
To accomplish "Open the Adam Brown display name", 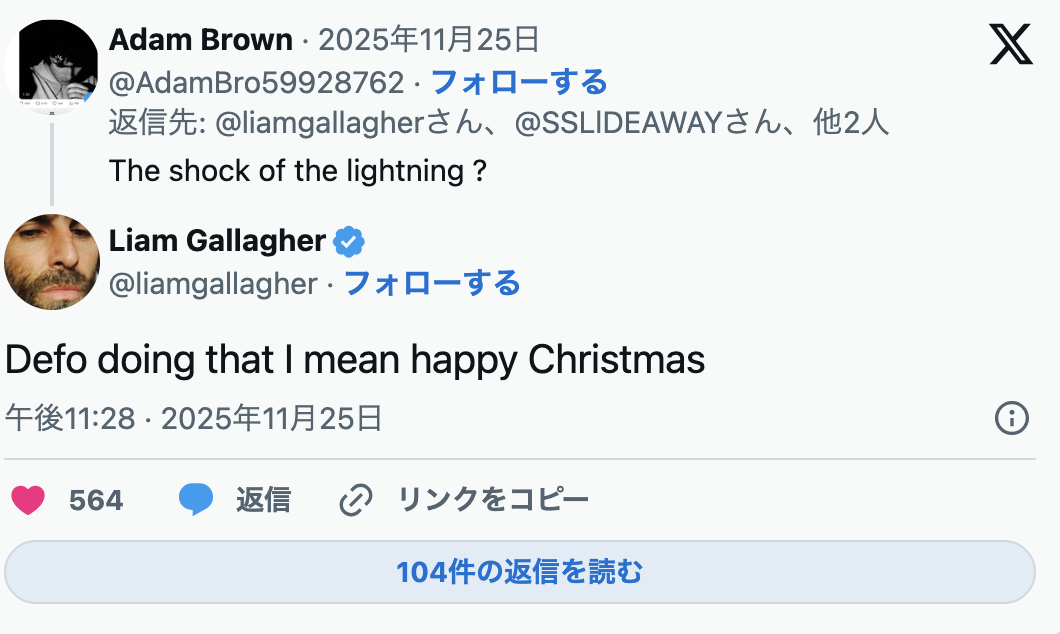I will pos(200,40).
